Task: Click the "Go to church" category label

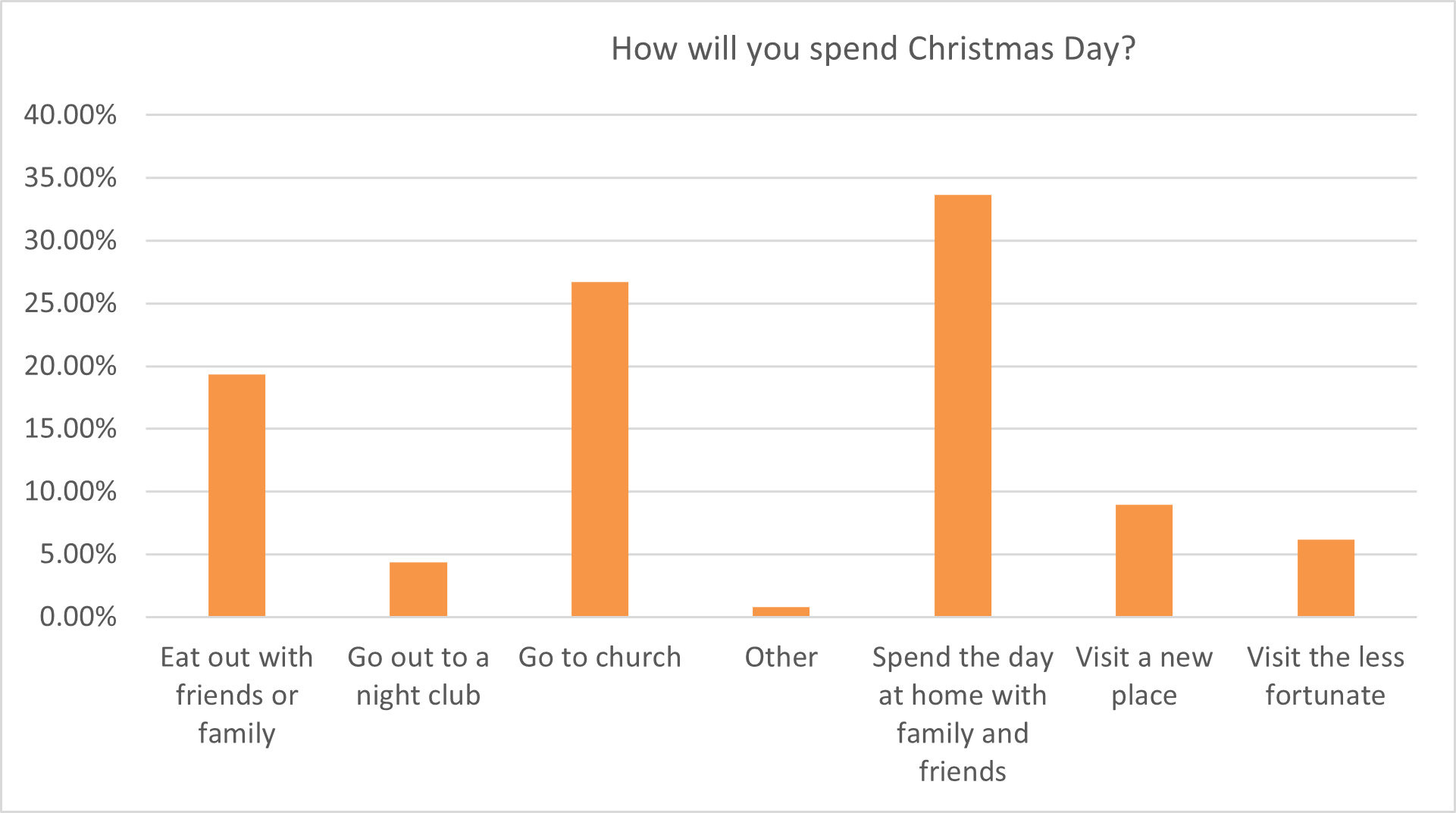Action: [600, 657]
